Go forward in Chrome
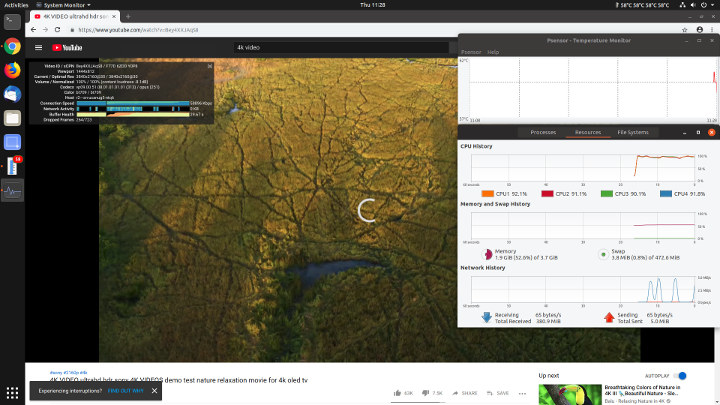This screenshot has width=720, height=405. click(45, 29)
